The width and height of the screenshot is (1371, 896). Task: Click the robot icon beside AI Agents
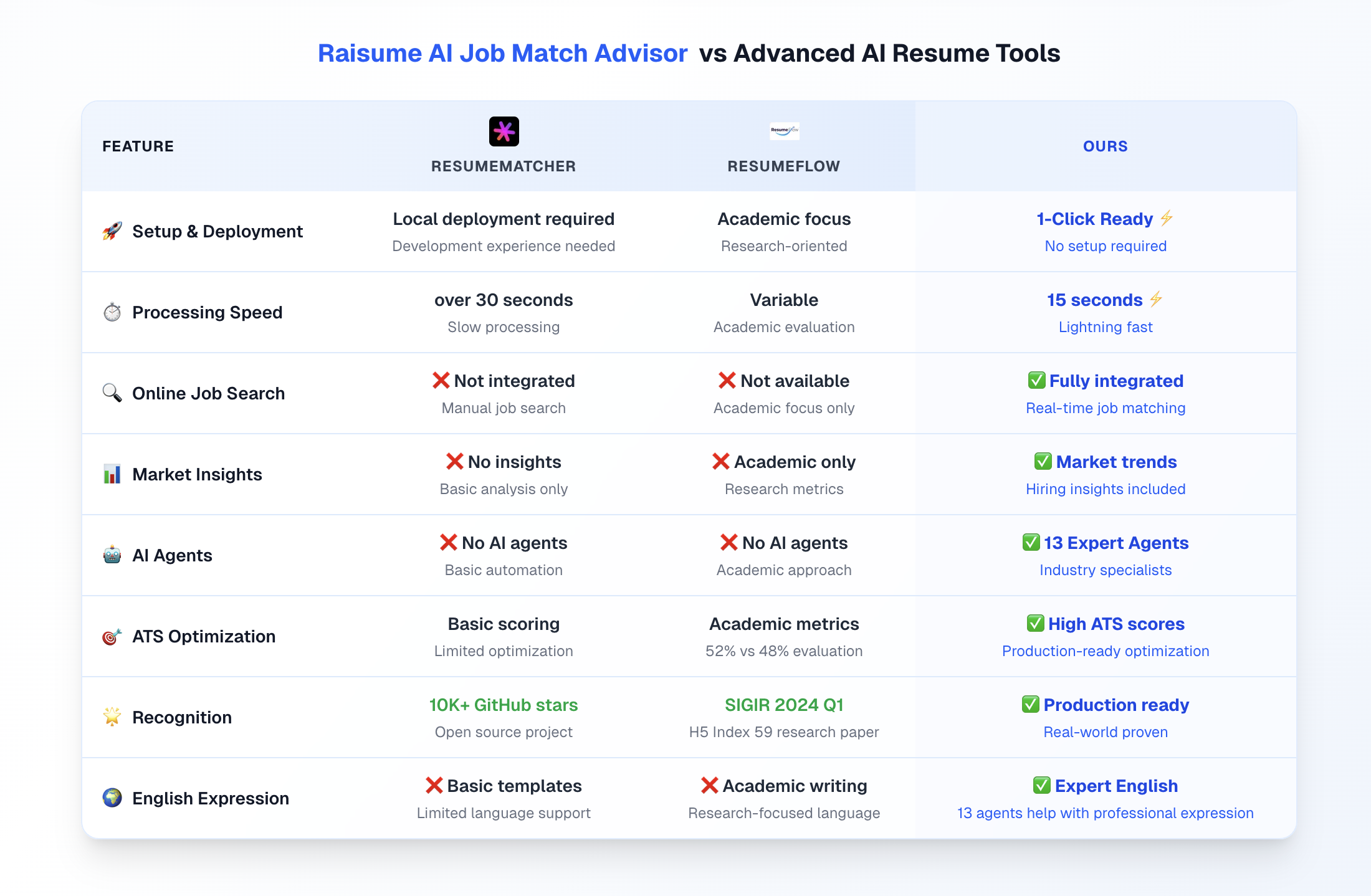coord(112,555)
